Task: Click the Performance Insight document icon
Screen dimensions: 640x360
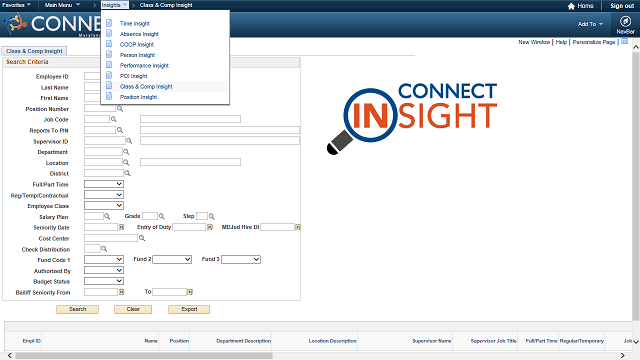Action: coord(109,65)
